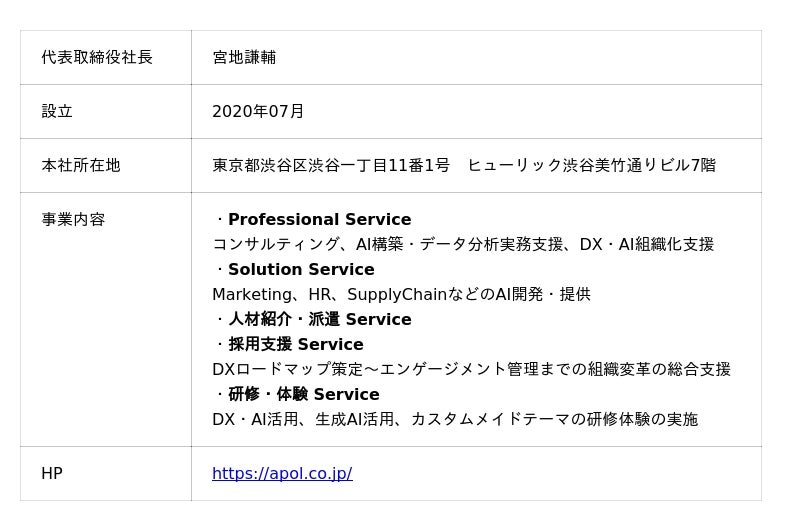Select the Marketing、HR、SupplyChain description line

click(x=401, y=294)
